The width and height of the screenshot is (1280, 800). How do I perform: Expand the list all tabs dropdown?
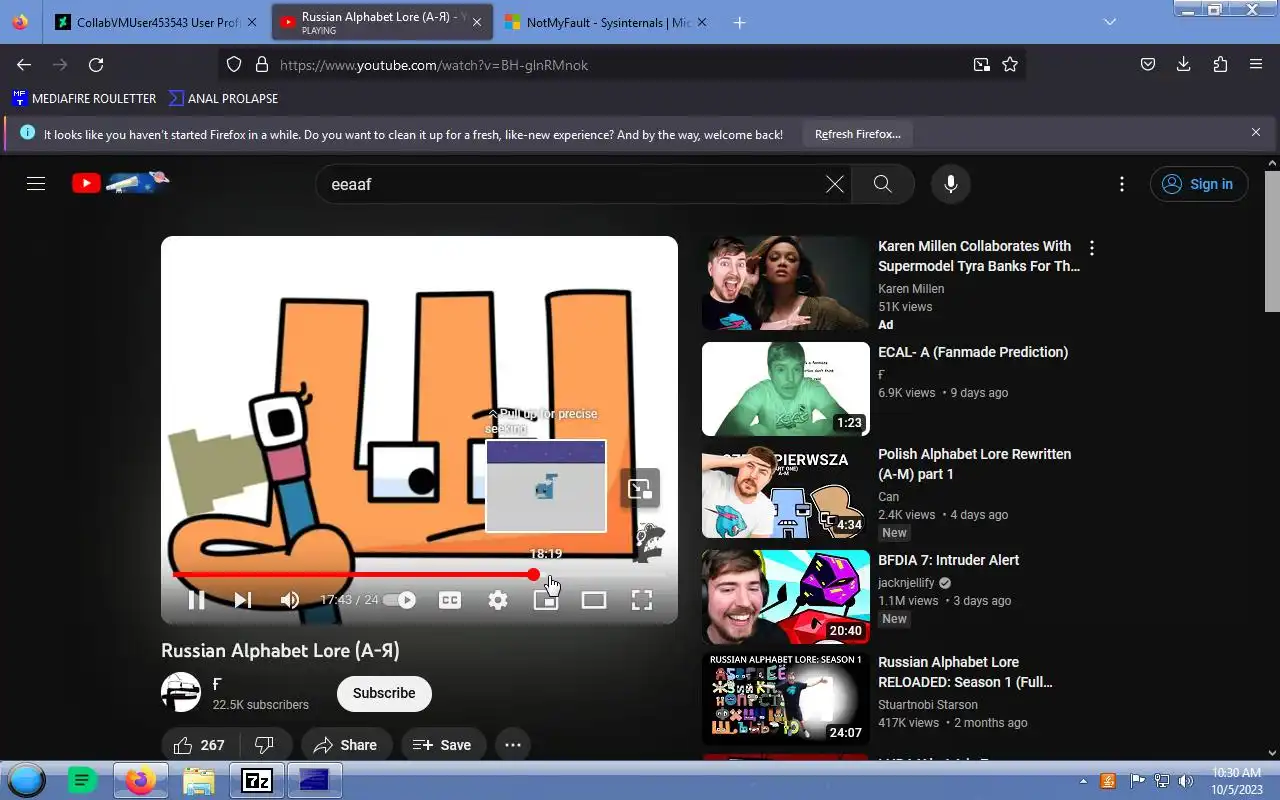[x=1110, y=22]
